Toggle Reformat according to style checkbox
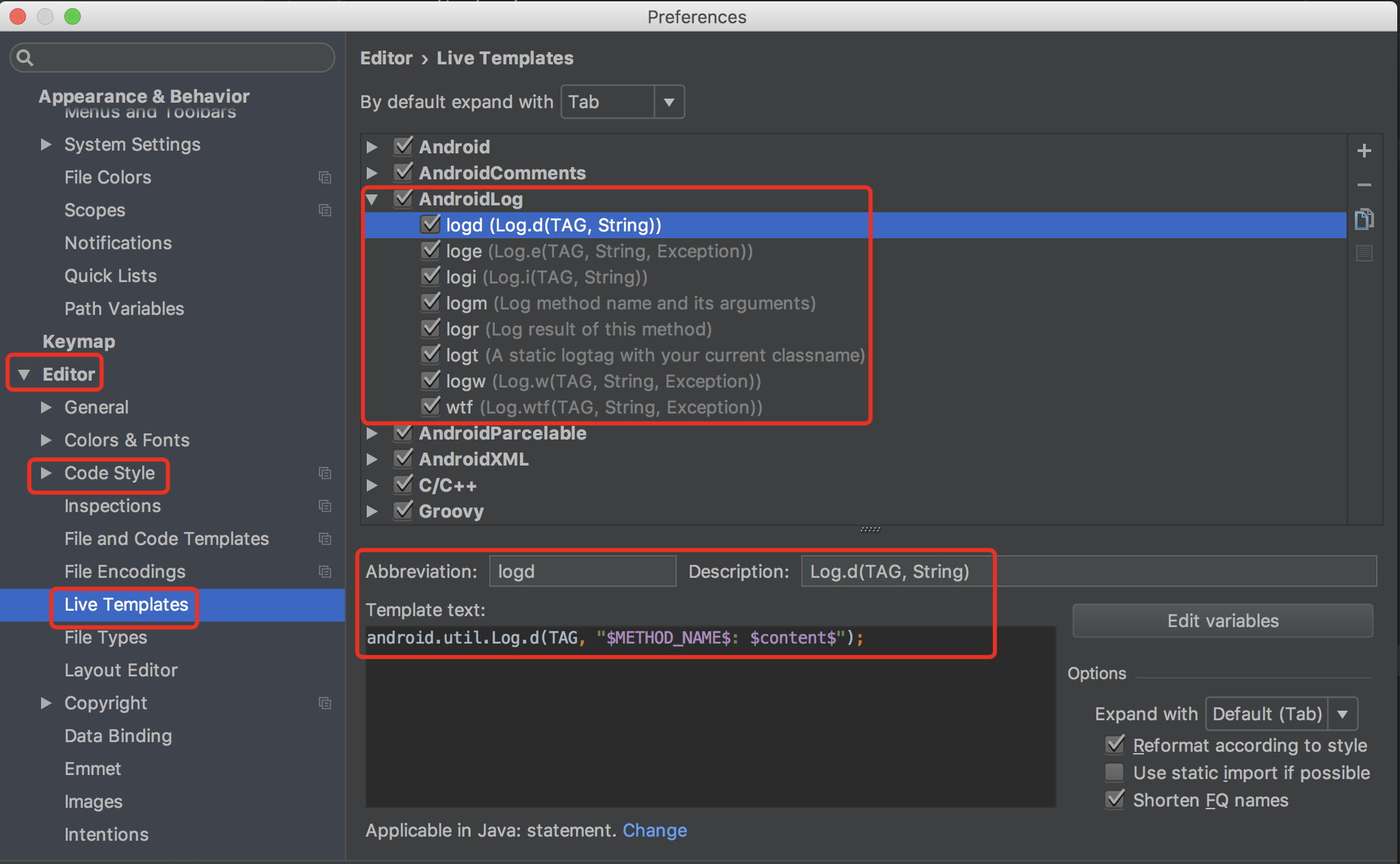The height and width of the screenshot is (864, 1400). pyautogui.click(x=1118, y=746)
